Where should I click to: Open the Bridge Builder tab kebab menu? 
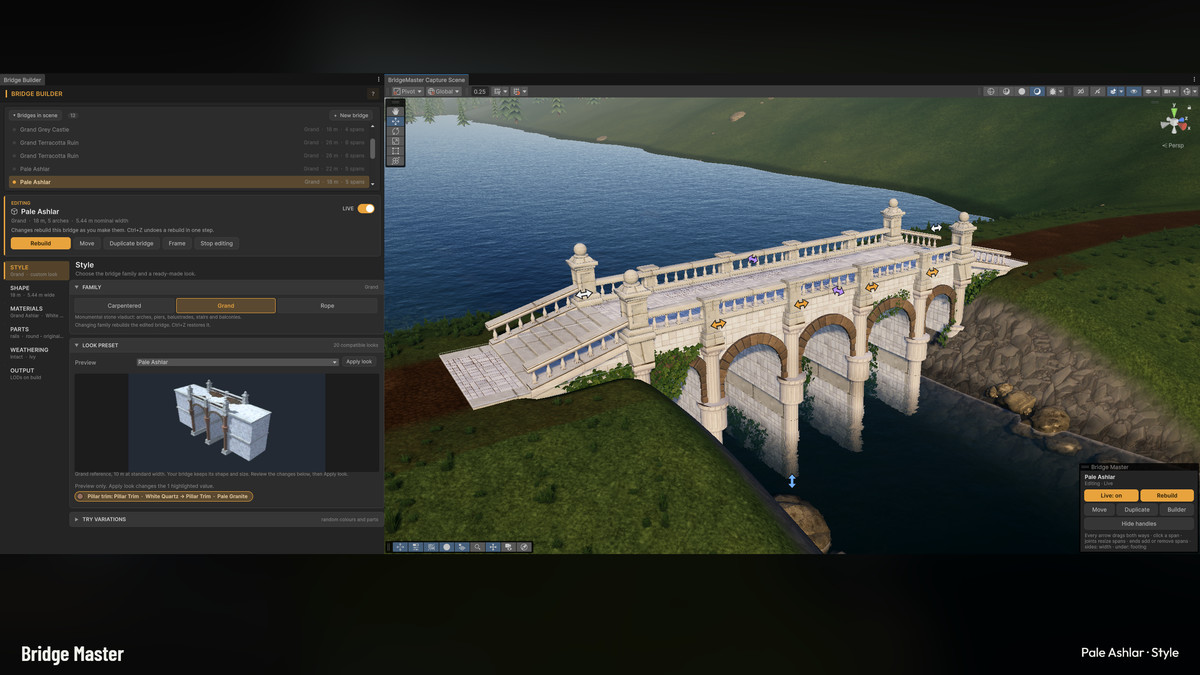pos(378,79)
